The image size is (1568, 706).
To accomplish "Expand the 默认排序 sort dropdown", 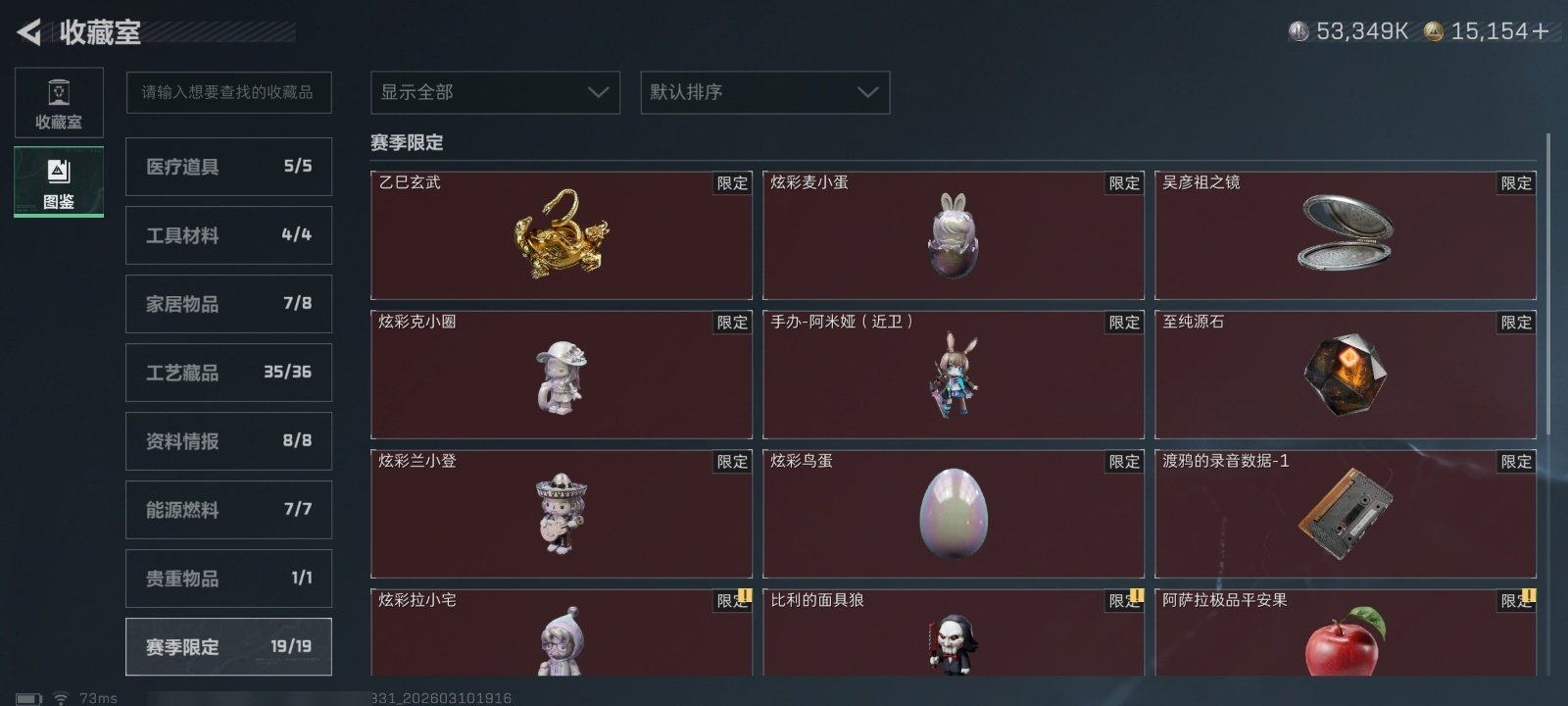I will [765, 92].
